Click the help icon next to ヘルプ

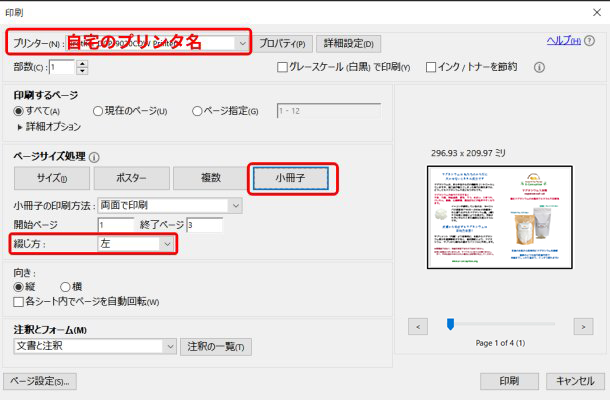[587, 40]
